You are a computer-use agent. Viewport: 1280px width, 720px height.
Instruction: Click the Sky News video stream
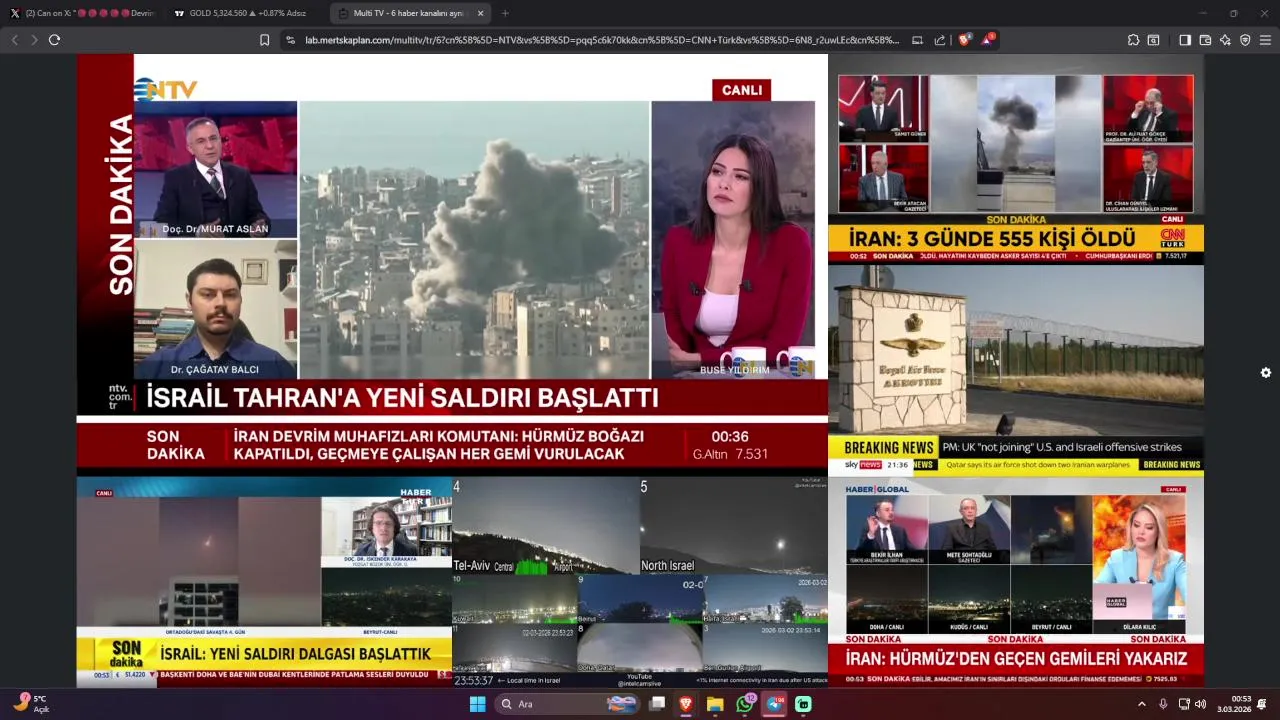(x=1016, y=369)
